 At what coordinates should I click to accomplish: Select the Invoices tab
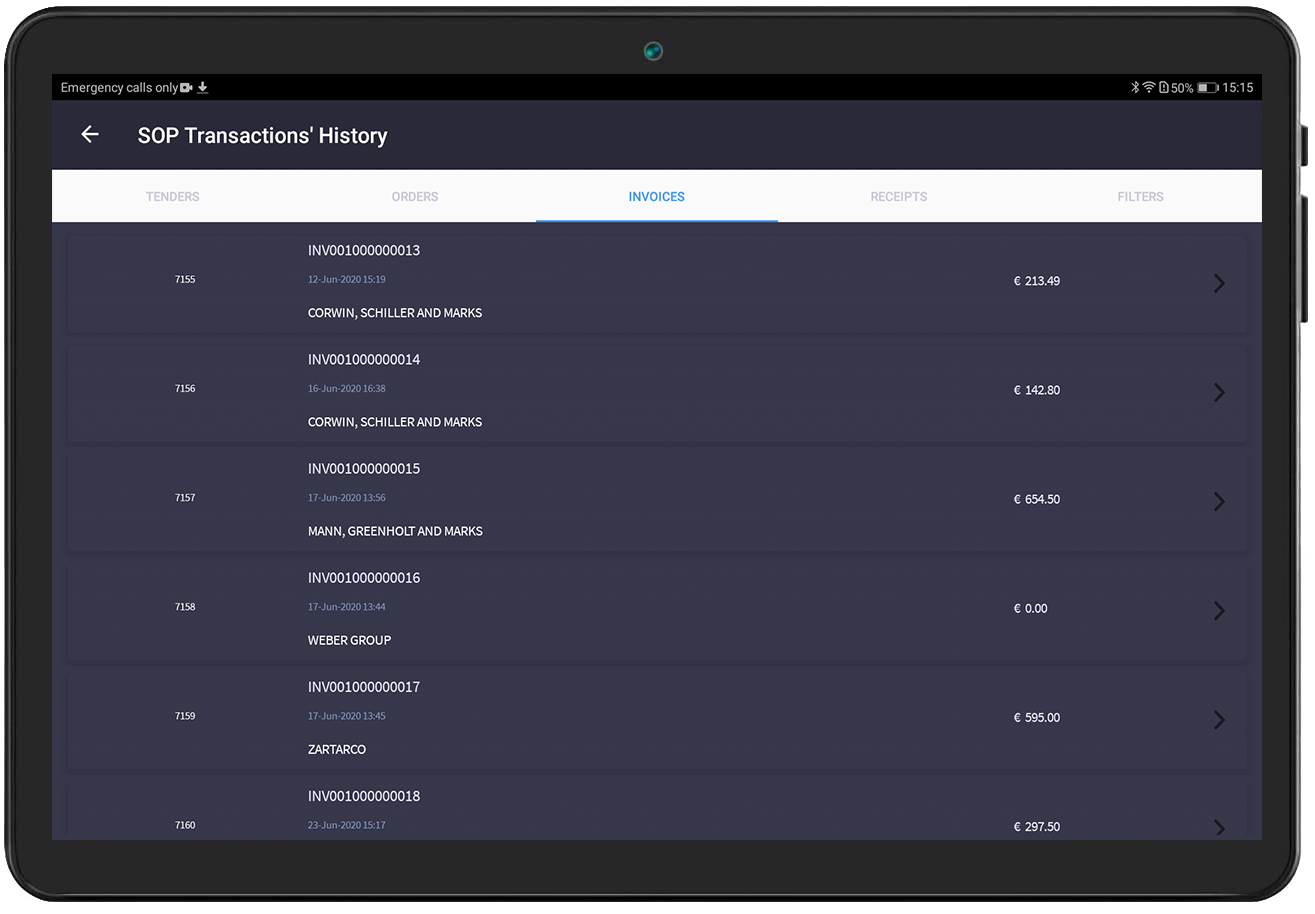[656, 197]
